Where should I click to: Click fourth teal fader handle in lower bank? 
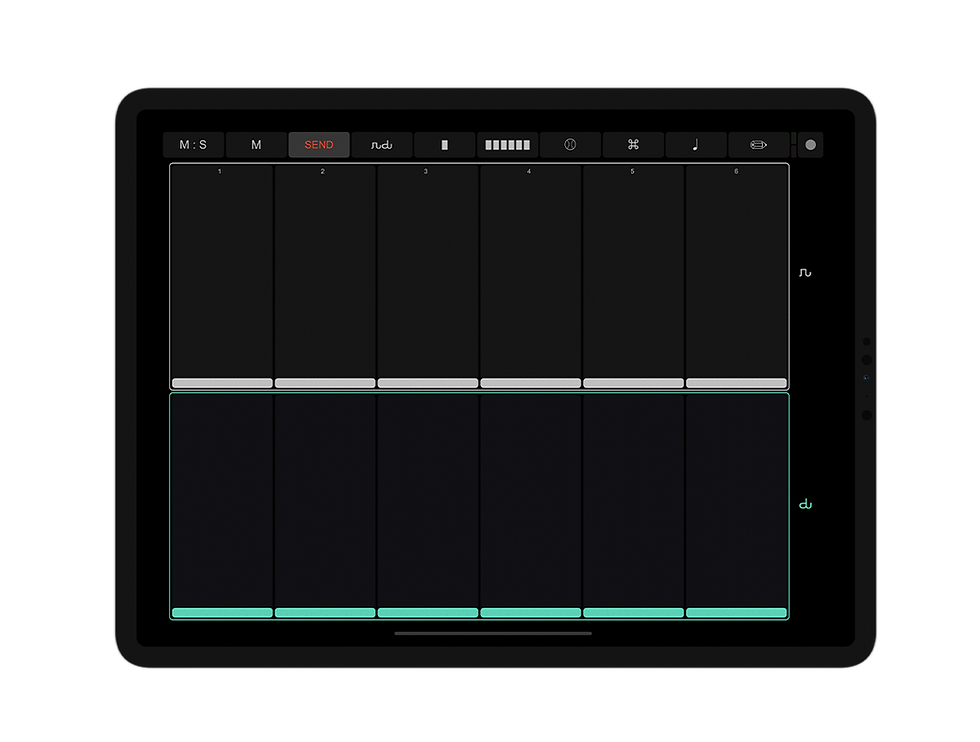[x=531, y=613]
